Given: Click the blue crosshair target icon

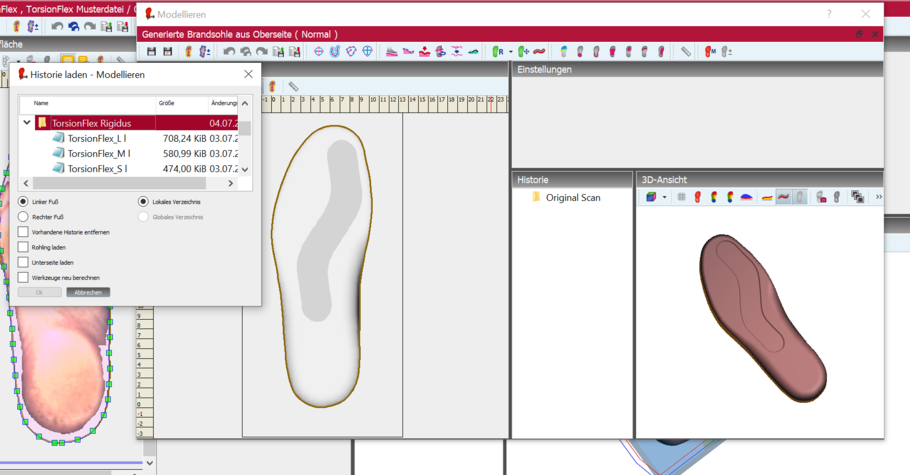Looking at the screenshot, I should pos(319,51).
